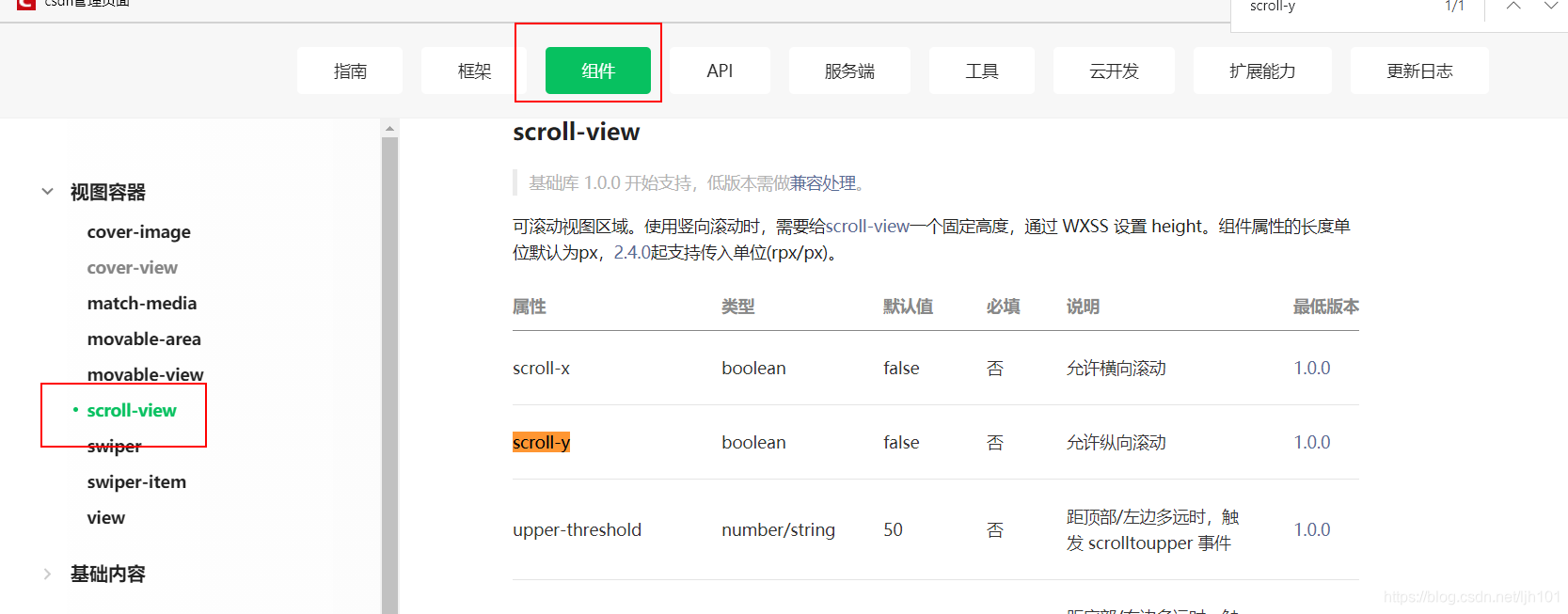The height and width of the screenshot is (614, 1568).
Task: Click the 最低版本 column header
Action: [x=1326, y=307]
